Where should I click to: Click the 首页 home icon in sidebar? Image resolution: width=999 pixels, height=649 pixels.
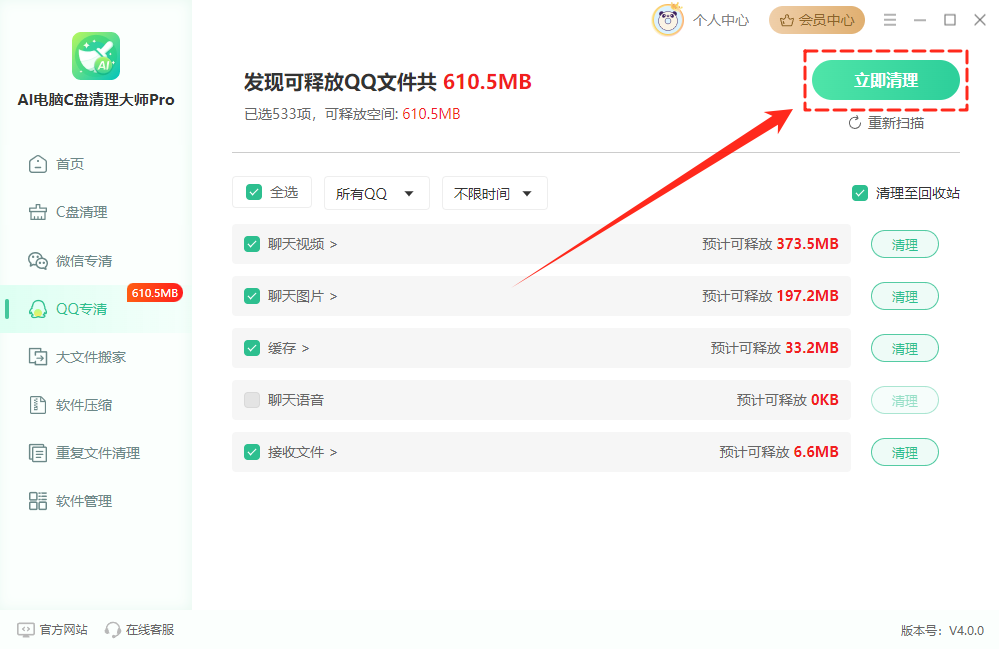[38, 164]
